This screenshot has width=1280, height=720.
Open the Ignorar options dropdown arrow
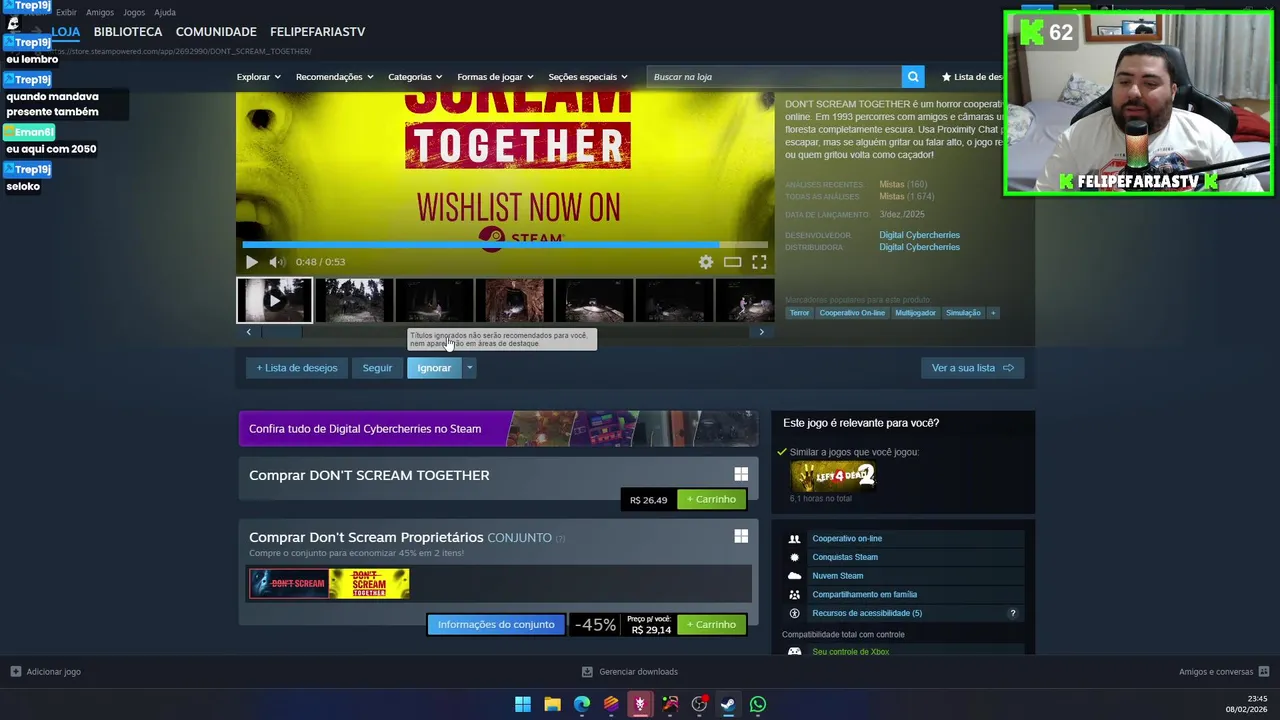pyautogui.click(x=469, y=368)
